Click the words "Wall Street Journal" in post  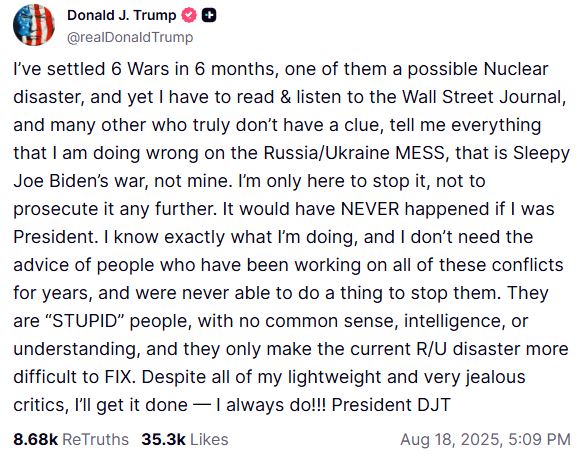click(482, 97)
